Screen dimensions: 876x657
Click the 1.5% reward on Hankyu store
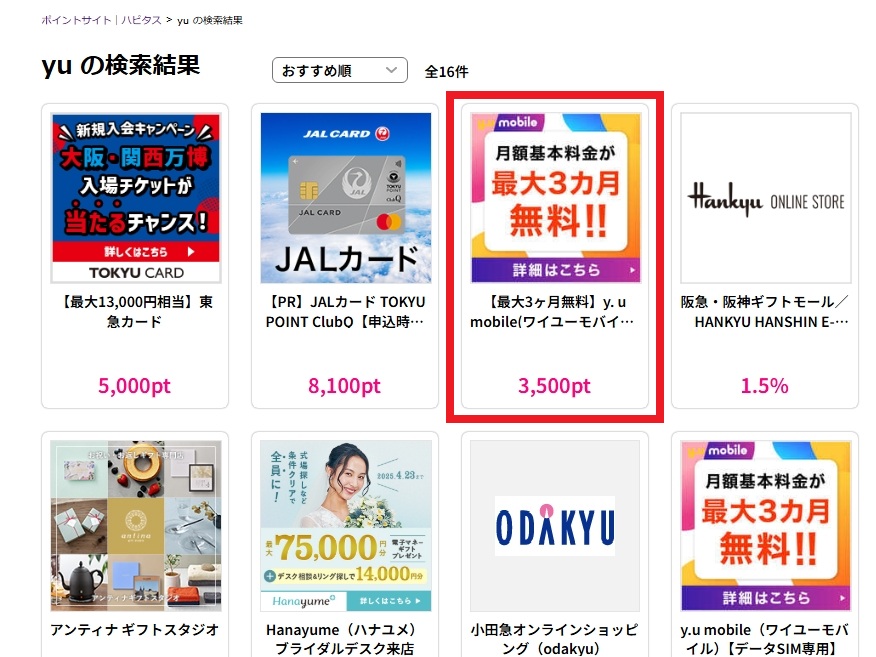[765, 386]
